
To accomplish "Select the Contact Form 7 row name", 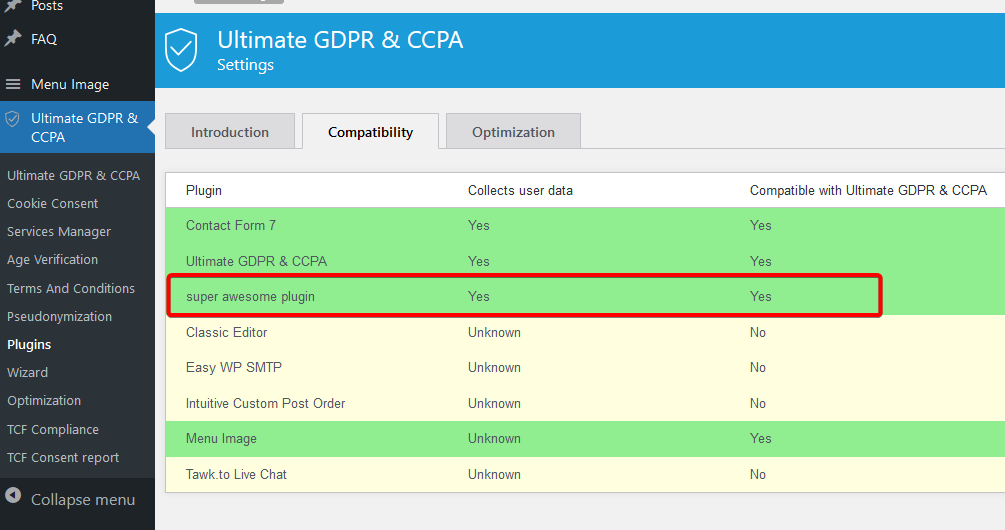I will click(231, 226).
